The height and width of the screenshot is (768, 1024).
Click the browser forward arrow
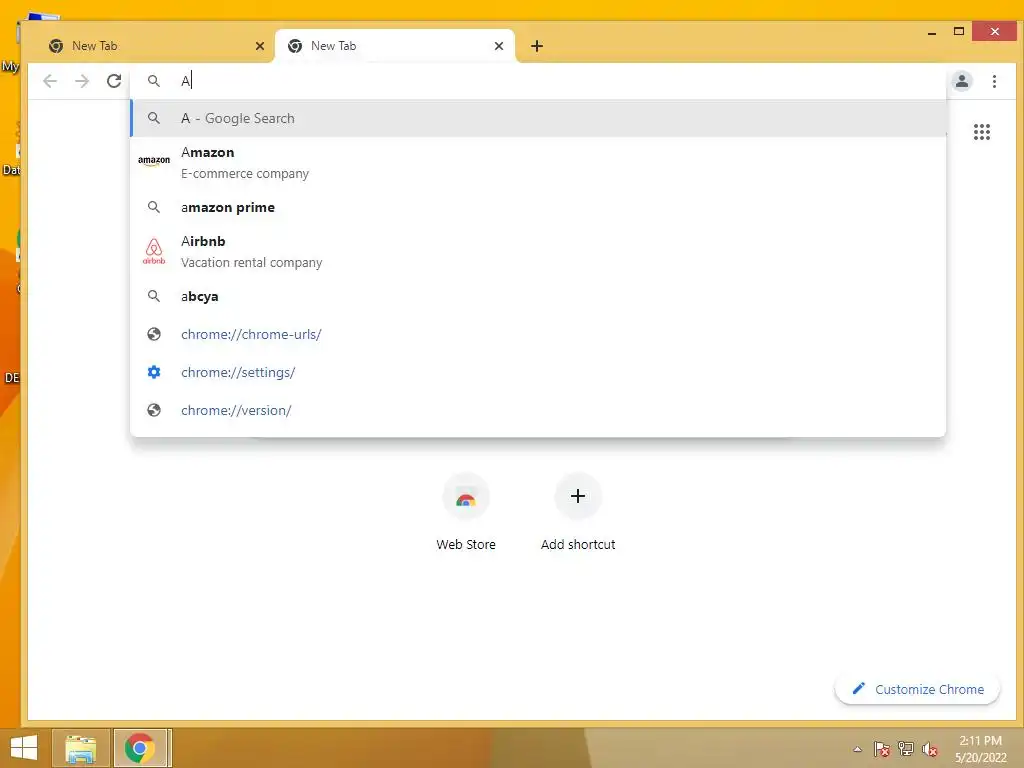tap(82, 81)
